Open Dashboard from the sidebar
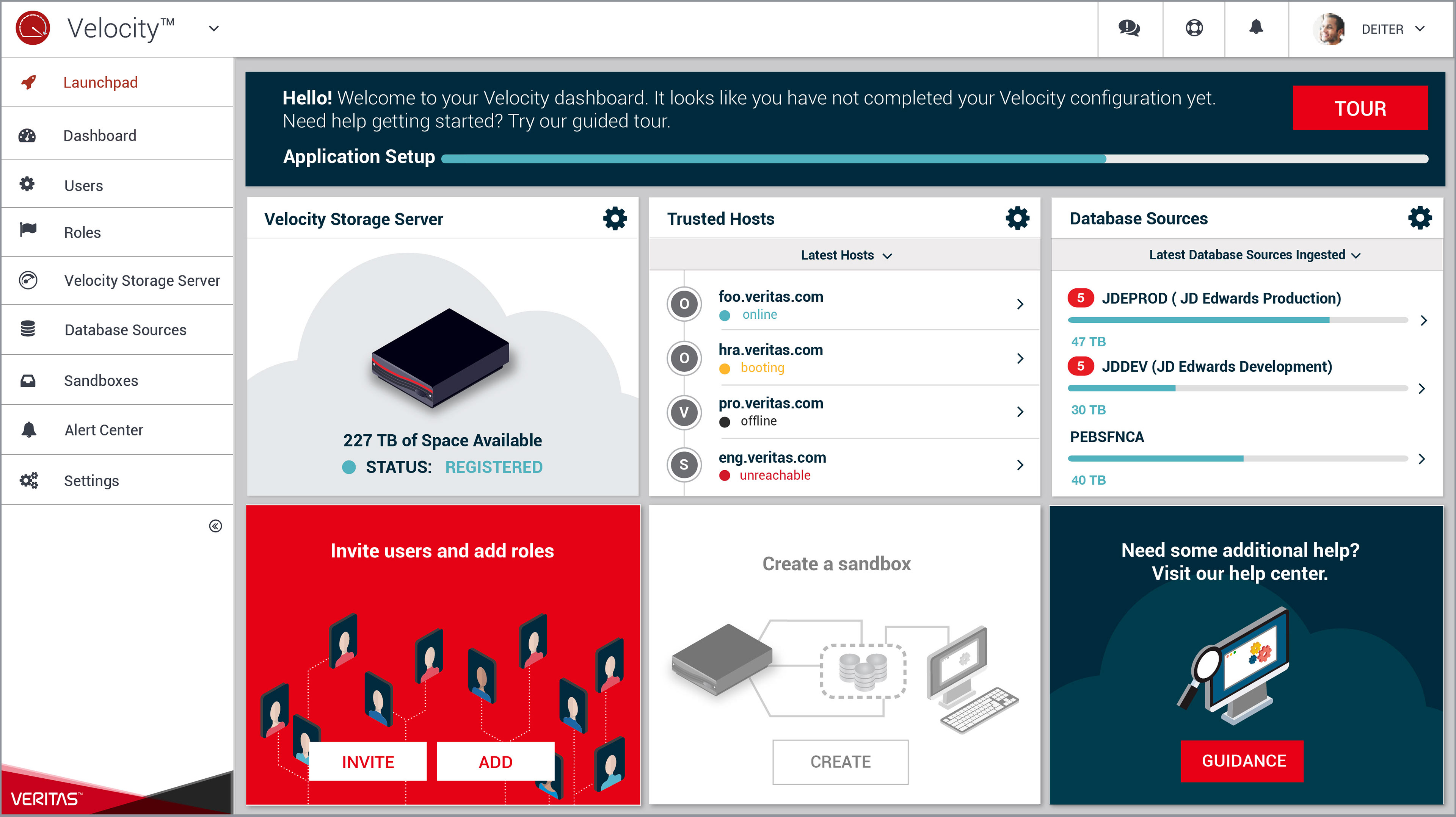1456x817 pixels. pos(99,136)
